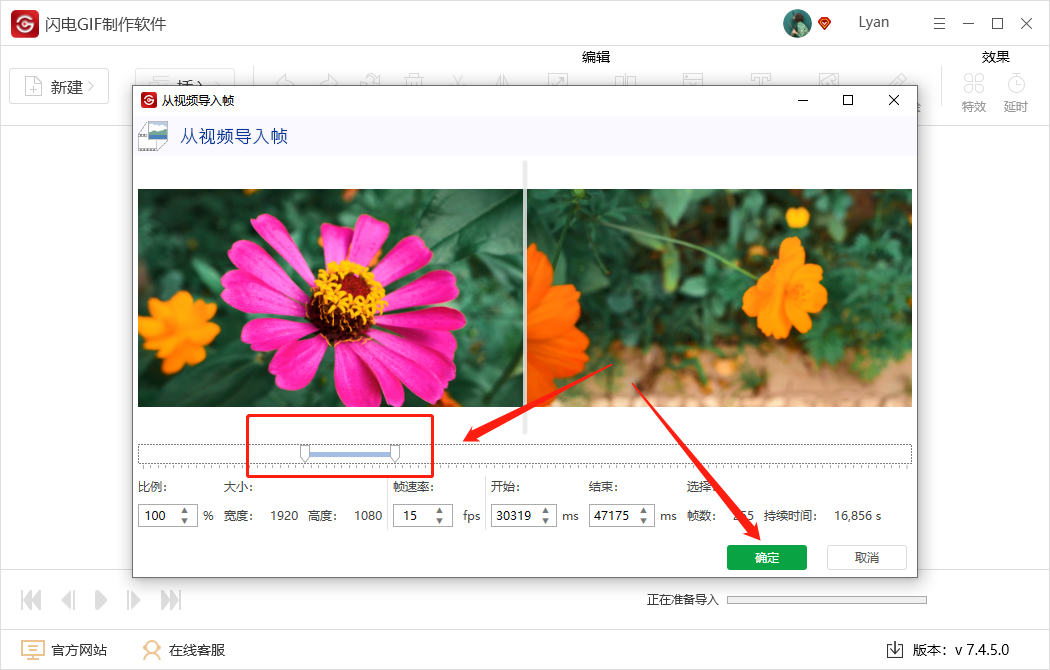
Task: Click the red VIP diamond badge
Action: click(x=825, y=24)
